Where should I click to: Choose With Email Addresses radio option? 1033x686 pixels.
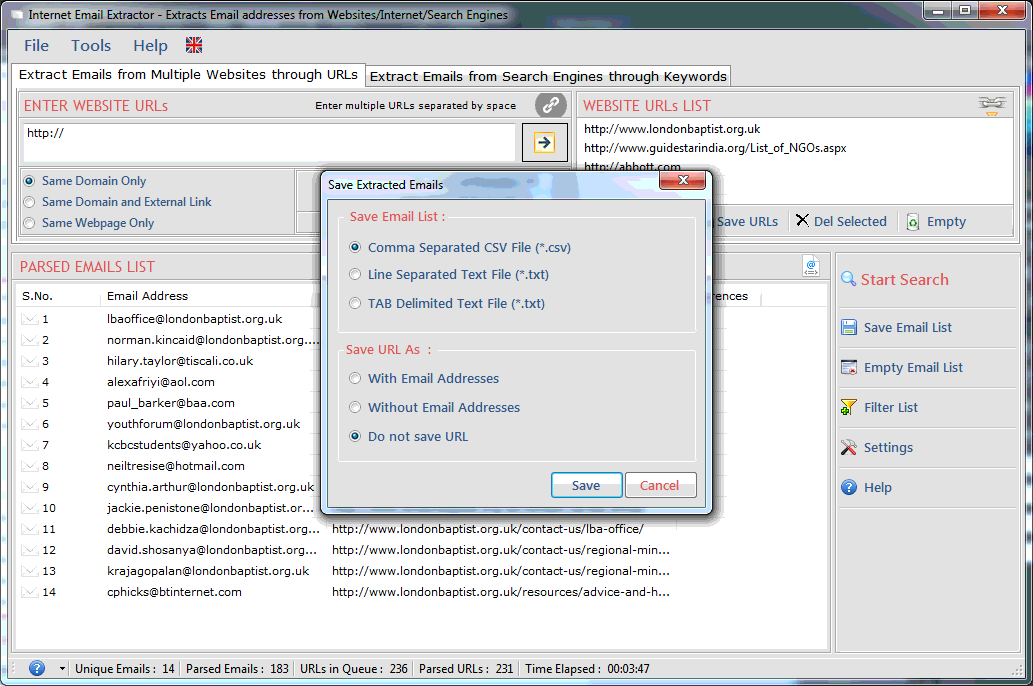click(x=355, y=379)
